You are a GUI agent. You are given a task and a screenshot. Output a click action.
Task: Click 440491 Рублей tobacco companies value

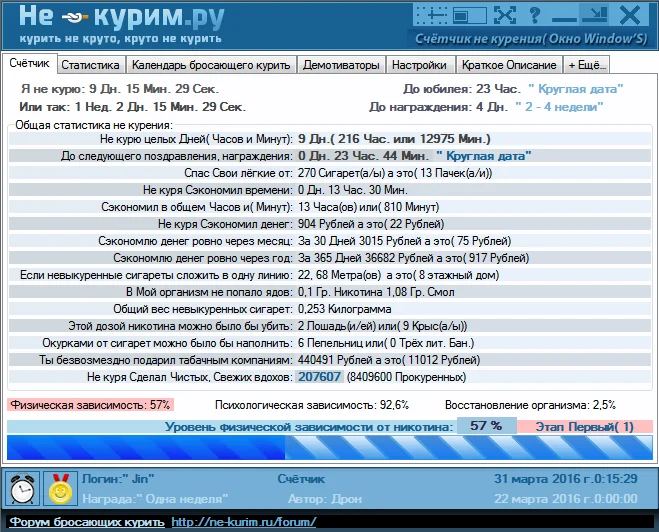click(389, 360)
